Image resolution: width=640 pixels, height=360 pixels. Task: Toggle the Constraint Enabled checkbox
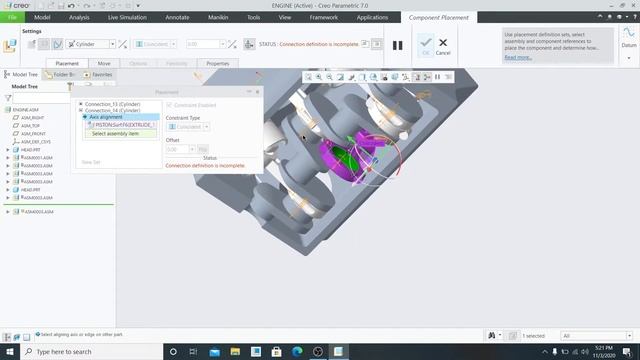click(169, 105)
